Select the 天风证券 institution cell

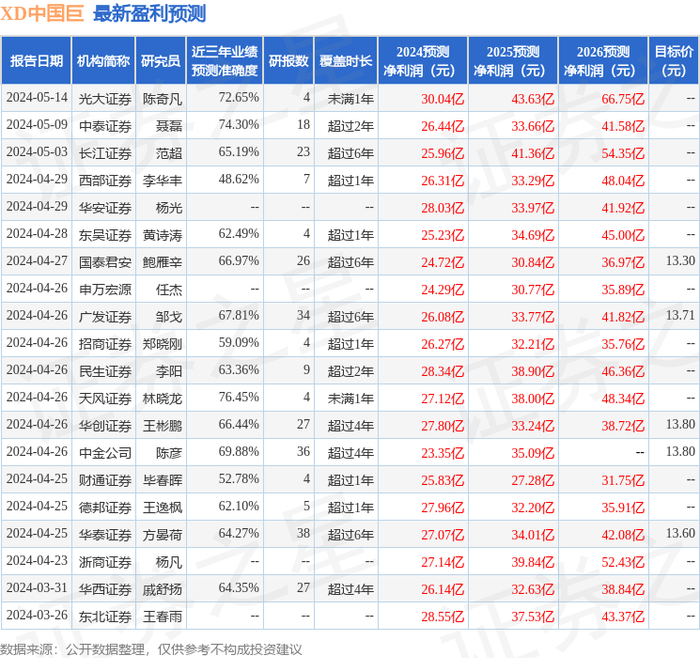[x=105, y=398]
